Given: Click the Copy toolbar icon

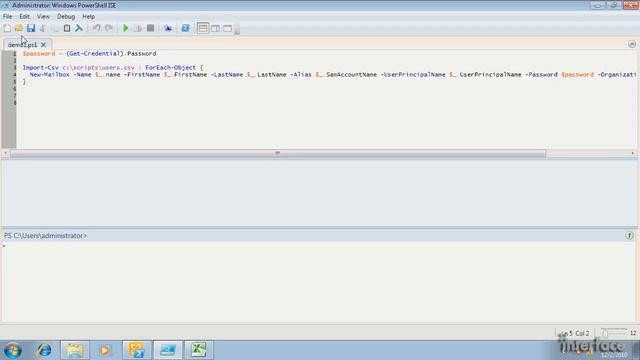Looking at the screenshot, I should (x=55, y=28).
